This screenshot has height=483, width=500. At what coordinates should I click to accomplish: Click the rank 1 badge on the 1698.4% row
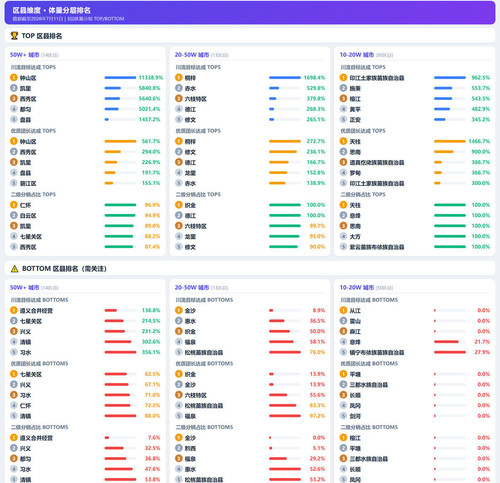[179, 78]
